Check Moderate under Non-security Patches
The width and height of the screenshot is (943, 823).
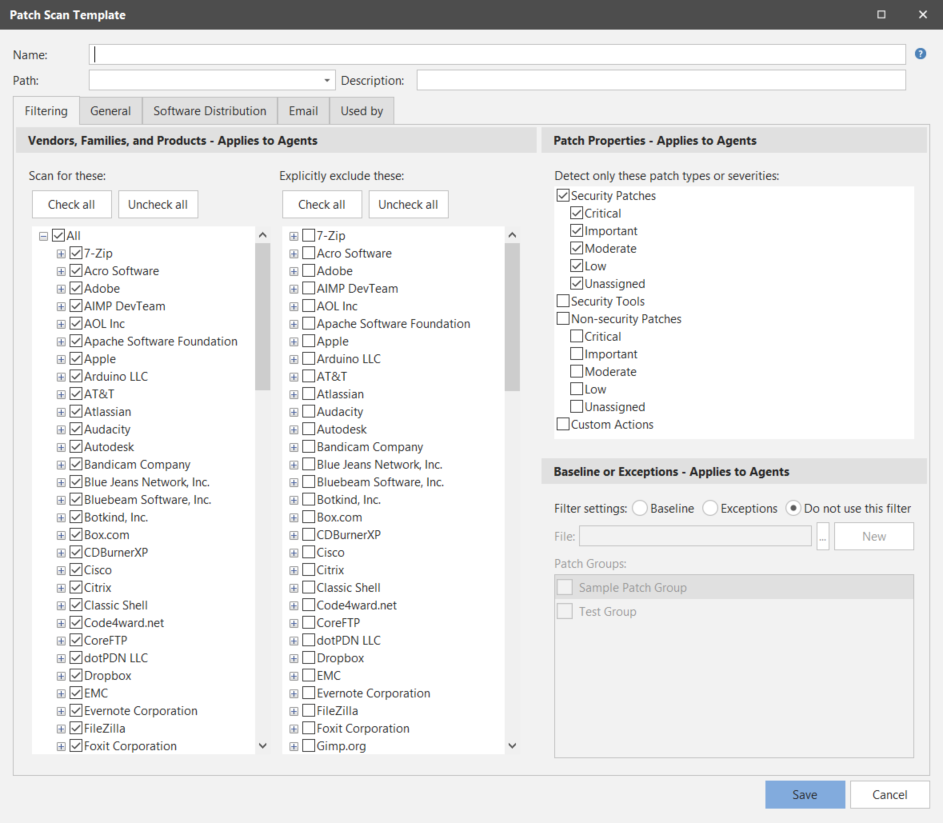[577, 371]
